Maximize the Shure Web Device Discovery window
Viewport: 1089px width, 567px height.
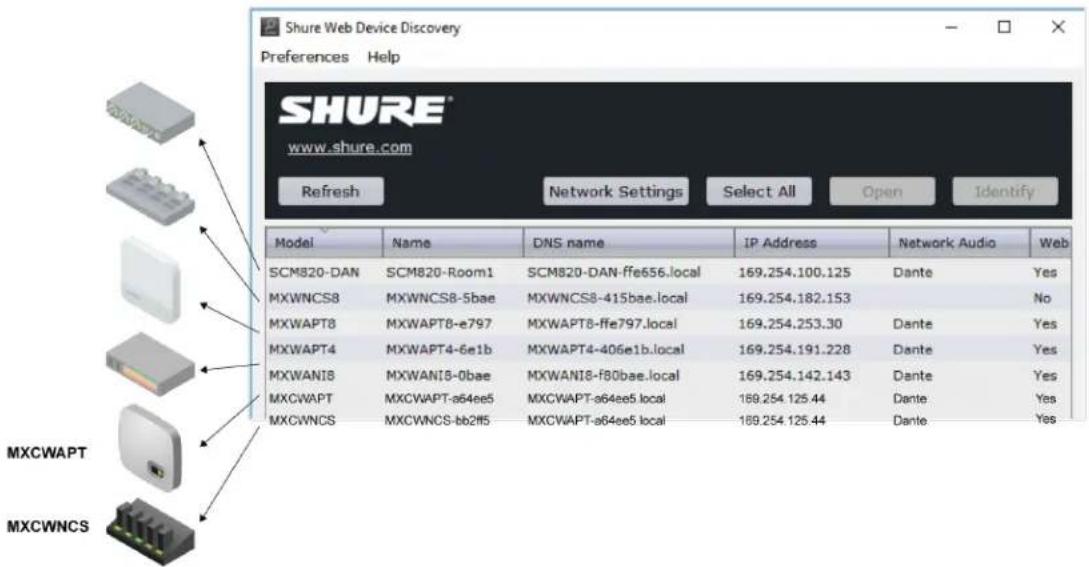coord(1004,27)
